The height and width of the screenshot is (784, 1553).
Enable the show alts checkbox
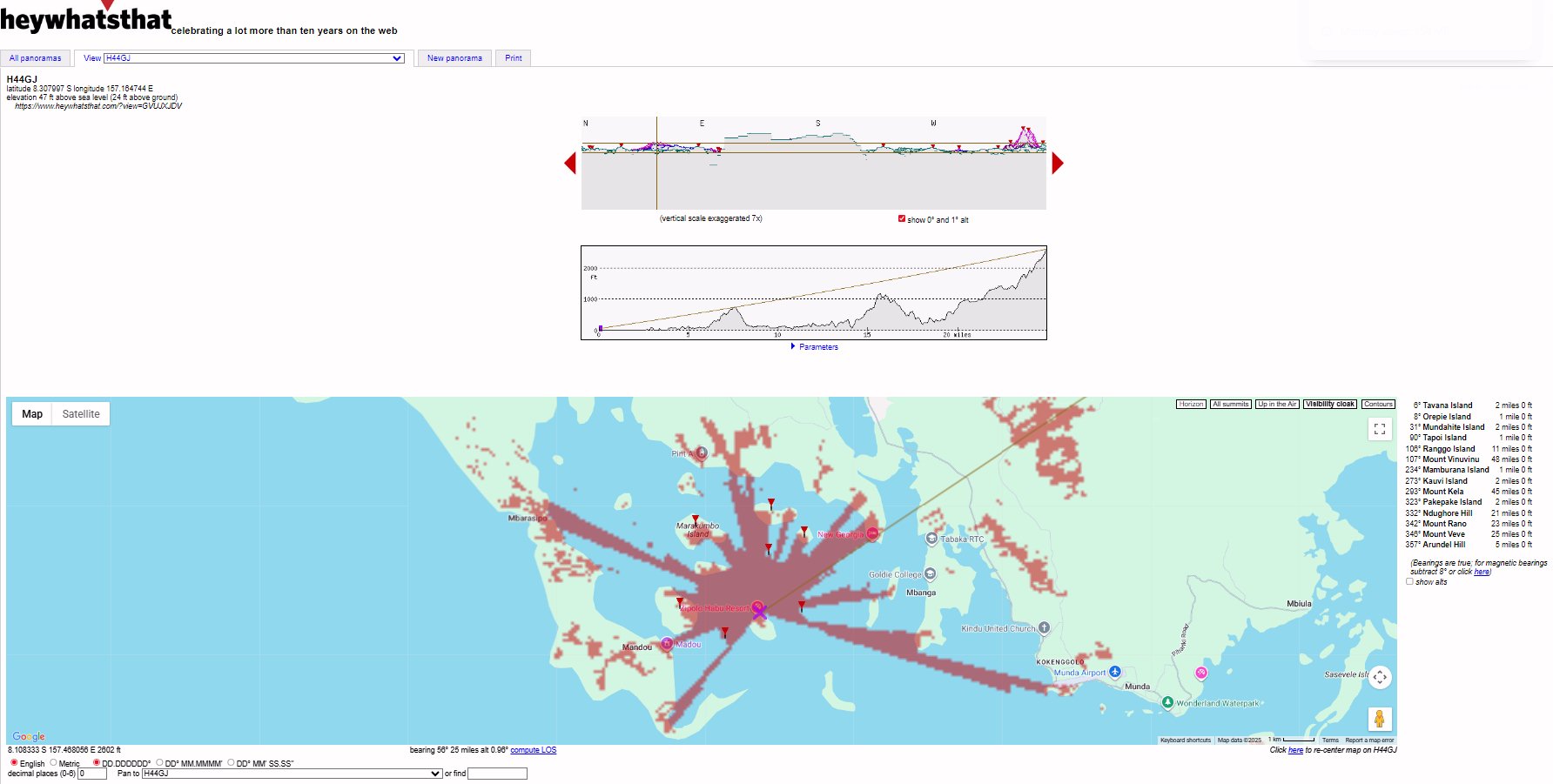tap(1409, 581)
